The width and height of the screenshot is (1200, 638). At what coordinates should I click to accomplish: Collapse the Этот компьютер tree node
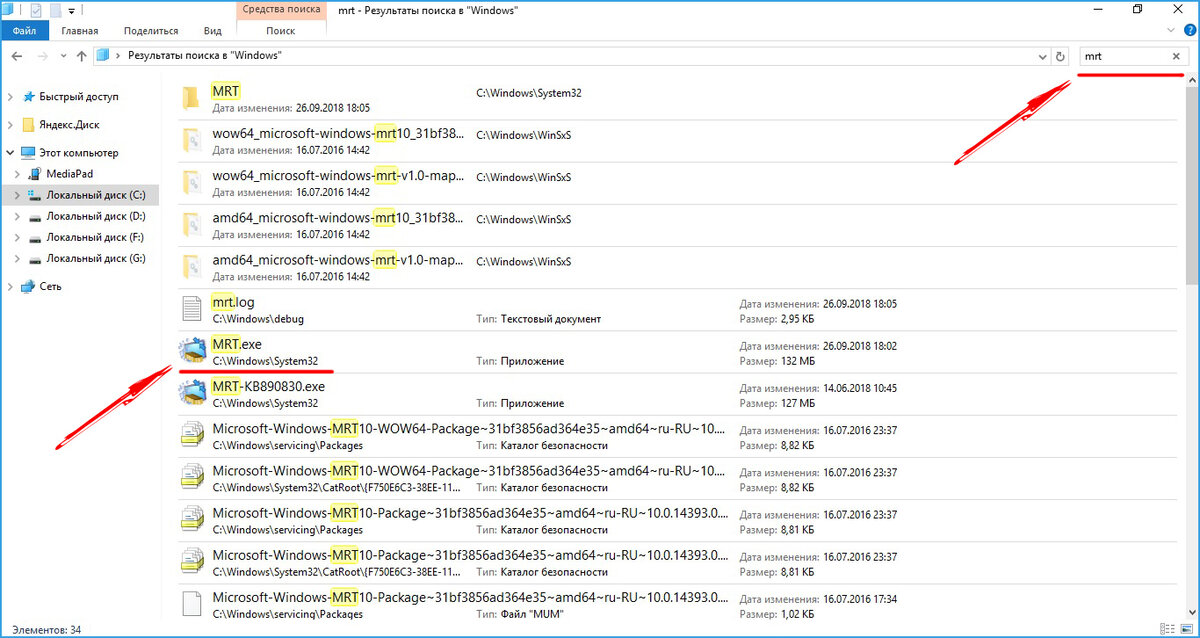[x=10, y=153]
